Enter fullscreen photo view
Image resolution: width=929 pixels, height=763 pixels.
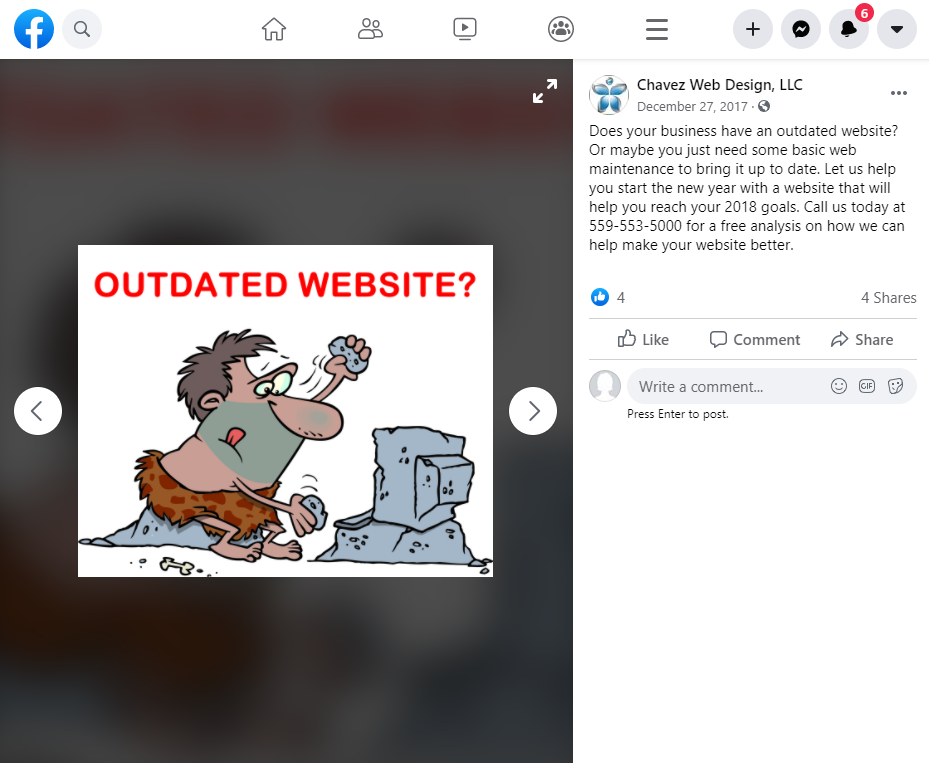(544, 91)
